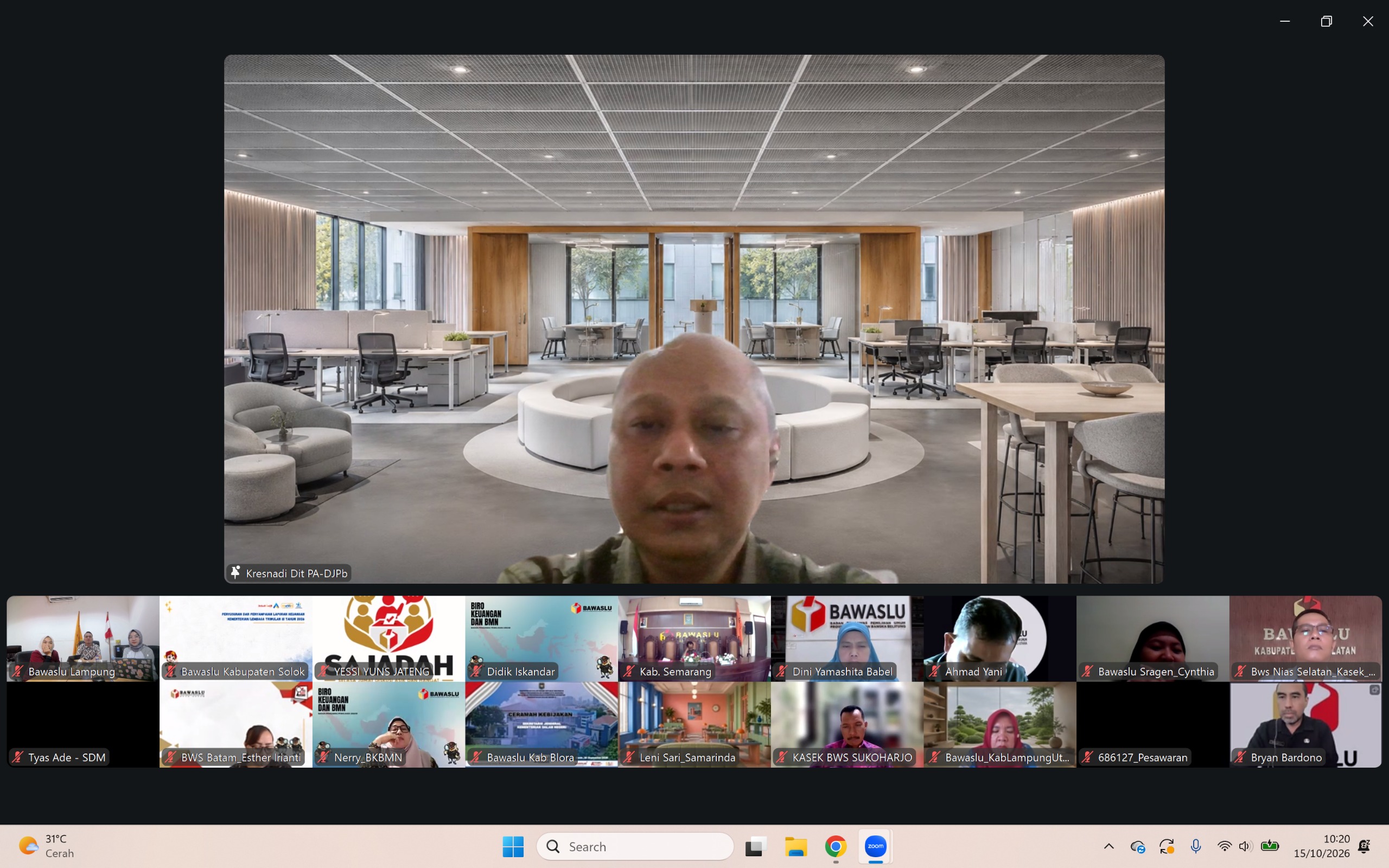
Task: Minimize the Zoom meeting window
Action: click(1285, 21)
